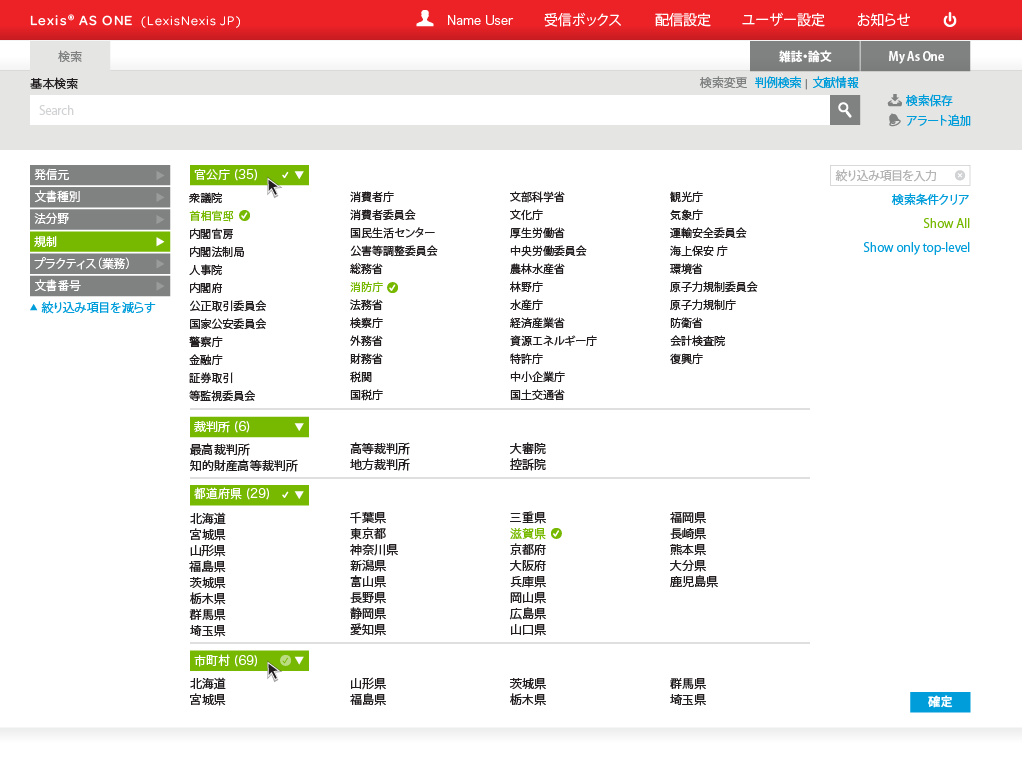
Task: Select 観光庁 agency
Action: [x=686, y=197]
